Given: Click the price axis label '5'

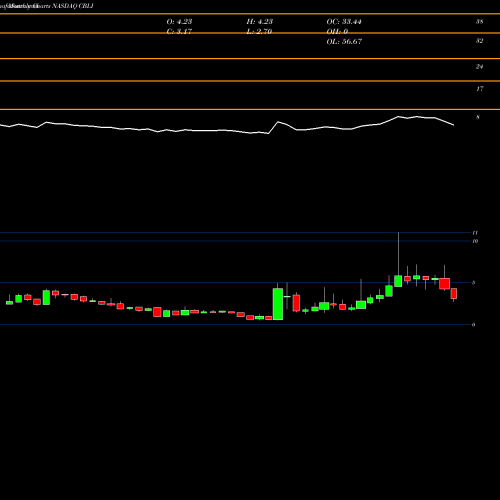Looking at the screenshot, I should [x=474, y=283].
